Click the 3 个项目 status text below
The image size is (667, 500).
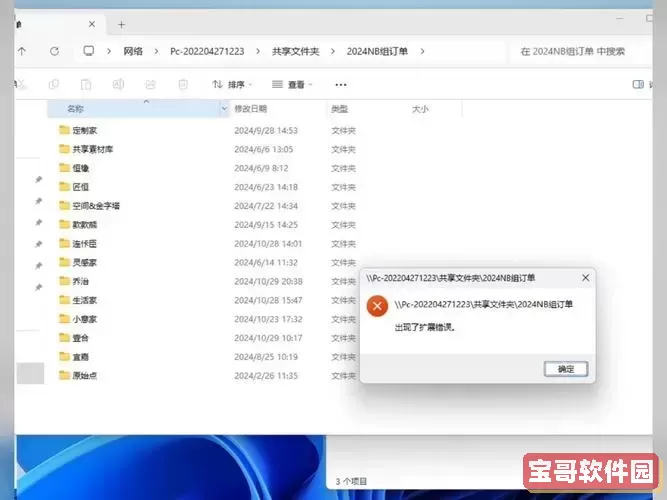pos(351,482)
